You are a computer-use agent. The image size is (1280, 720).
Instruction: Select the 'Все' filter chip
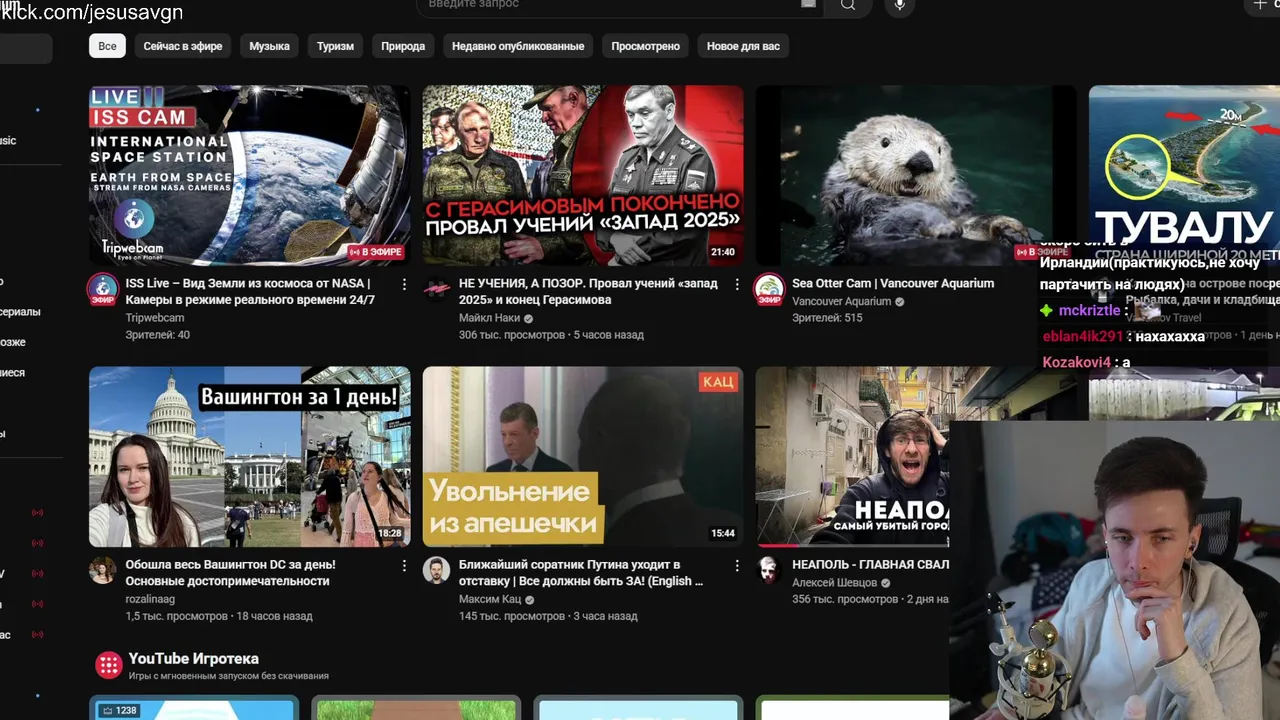click(107, 46)
